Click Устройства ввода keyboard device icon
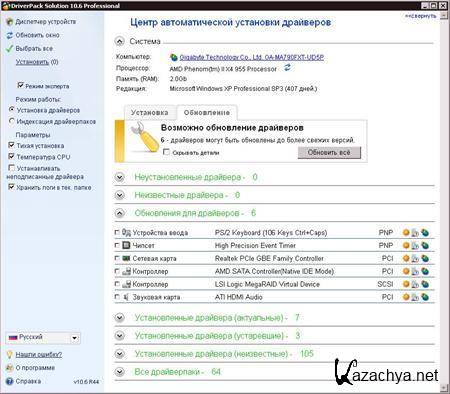The image size is (450, 394). click(126, 232)
